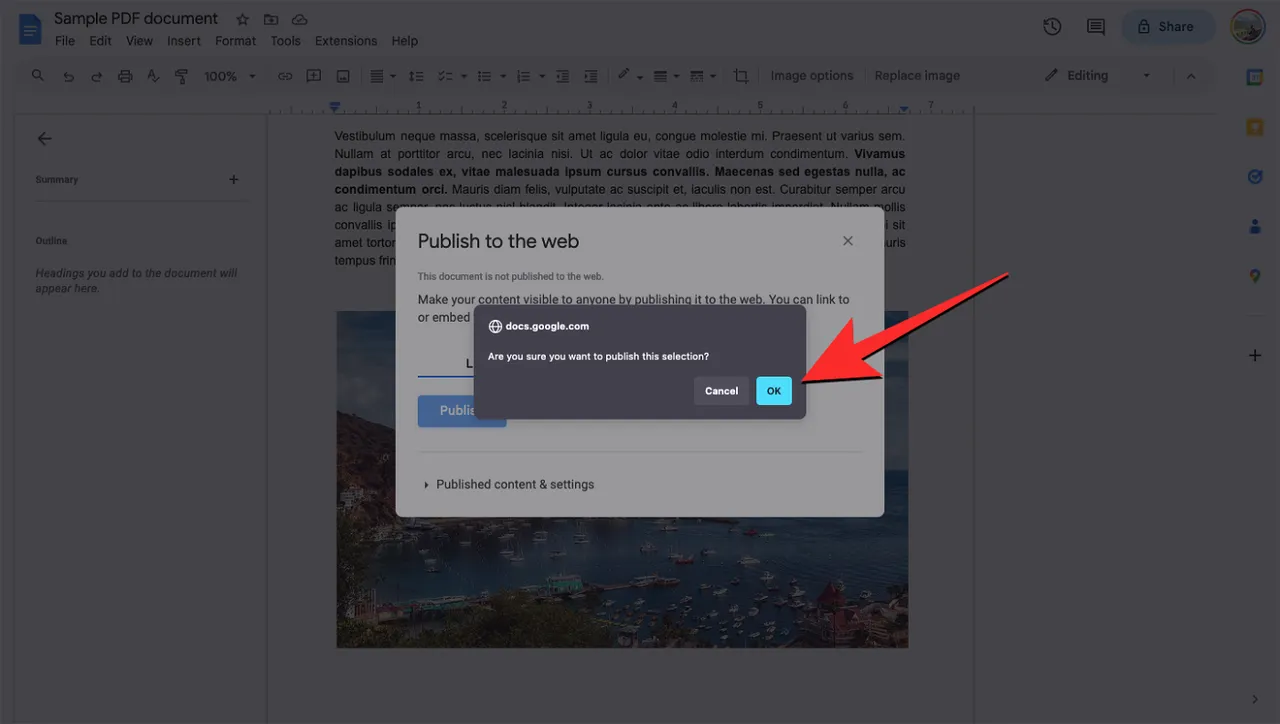Close the outline with the back arrow
This screenshot has width=1280, height=724.
44,139
